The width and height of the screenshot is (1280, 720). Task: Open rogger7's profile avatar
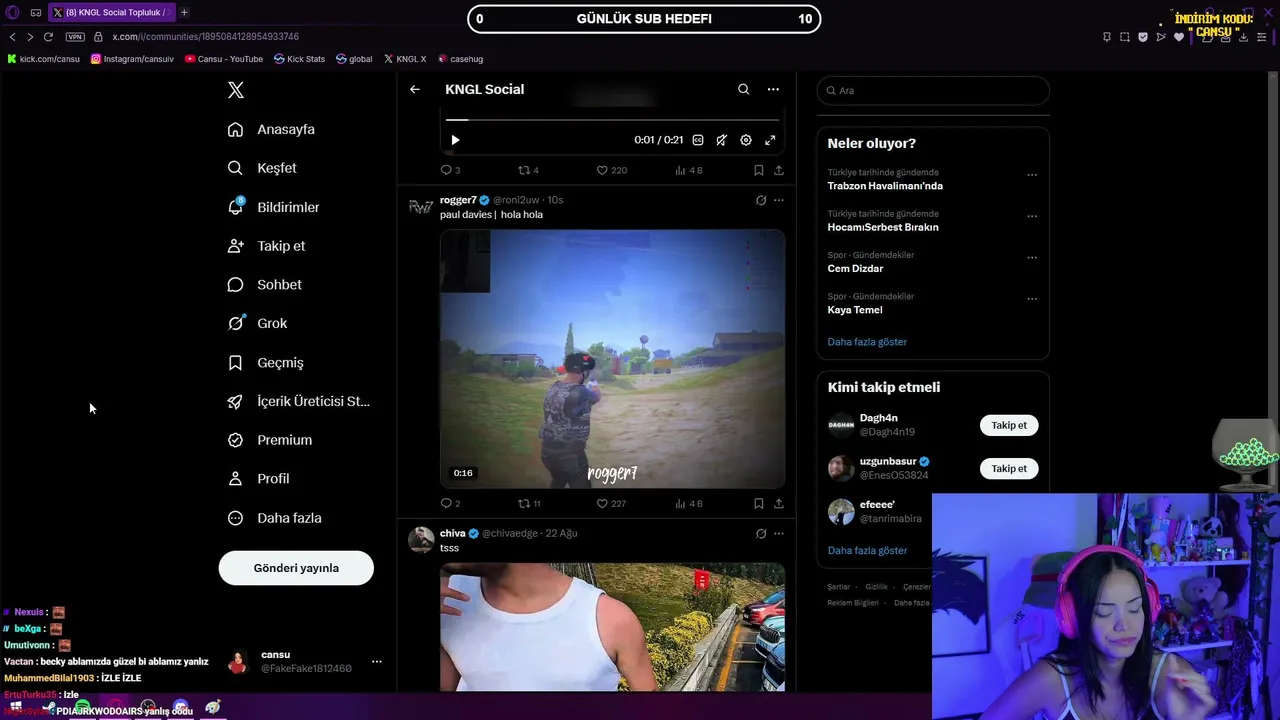[x=421, y=207]
